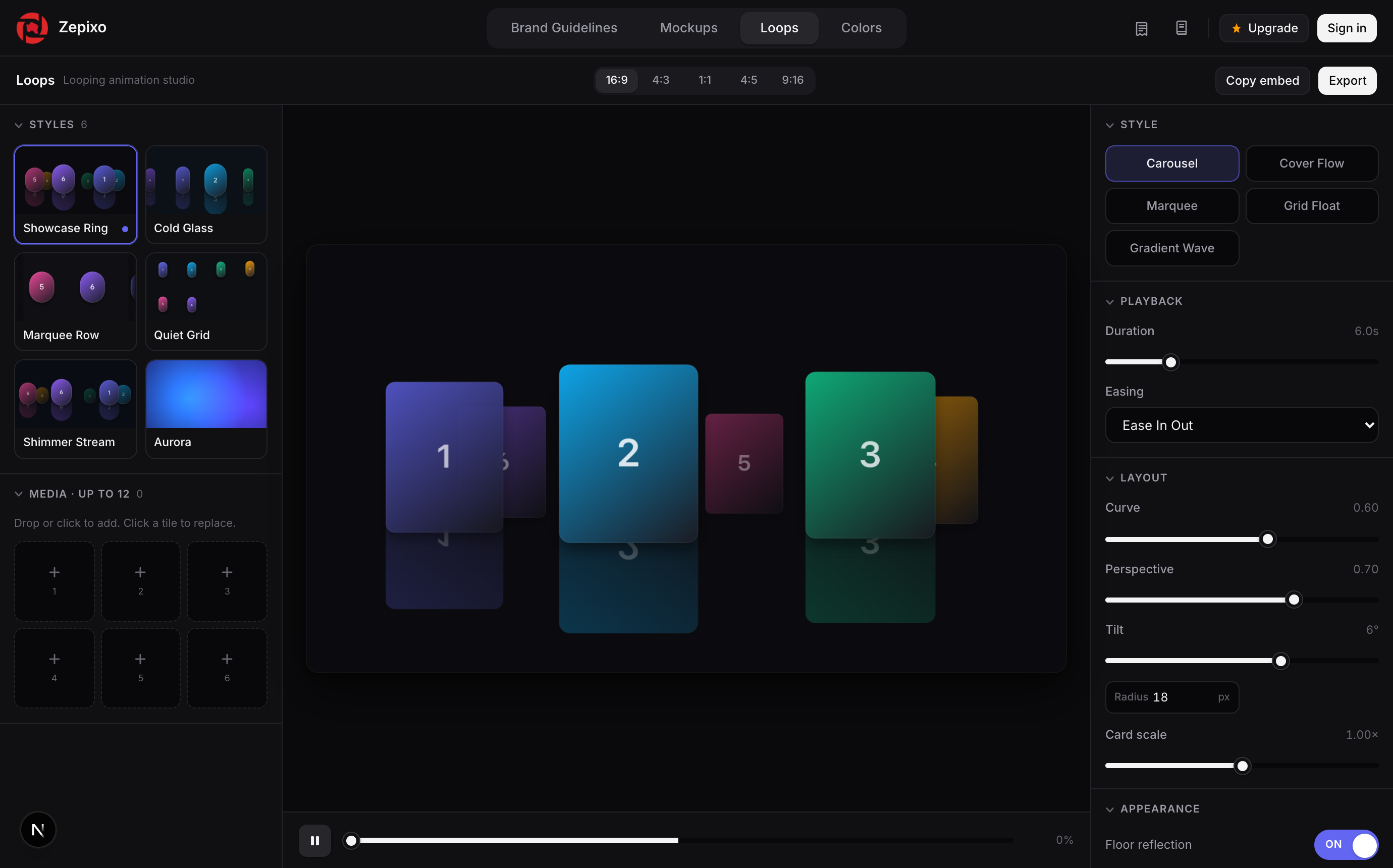The image size is (1393, 868).
Task: Open the Mockups tab
Action: [688, 28]
